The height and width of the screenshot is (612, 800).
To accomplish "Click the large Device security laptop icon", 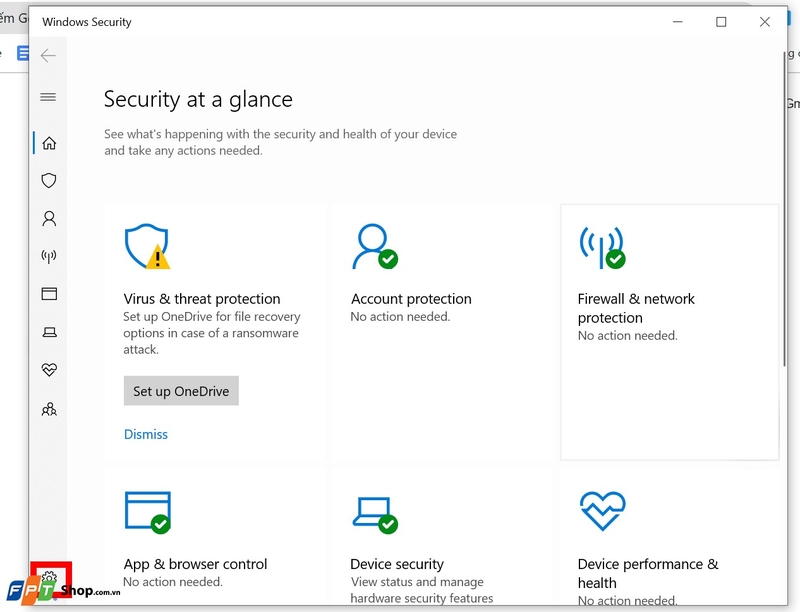I will click(376, 515).
